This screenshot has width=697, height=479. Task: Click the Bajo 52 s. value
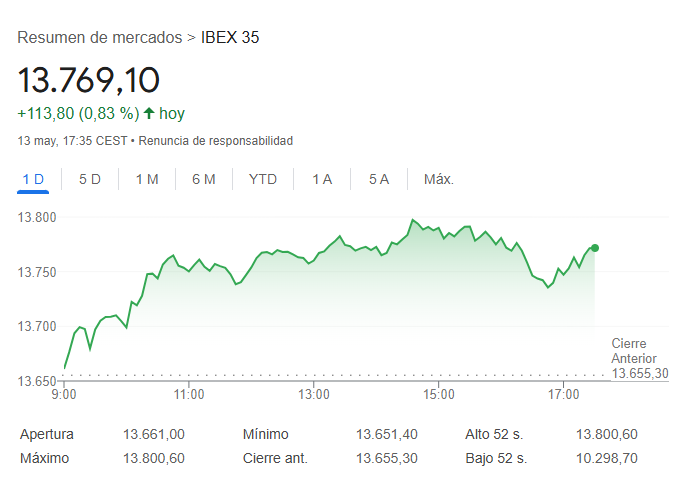606,458
